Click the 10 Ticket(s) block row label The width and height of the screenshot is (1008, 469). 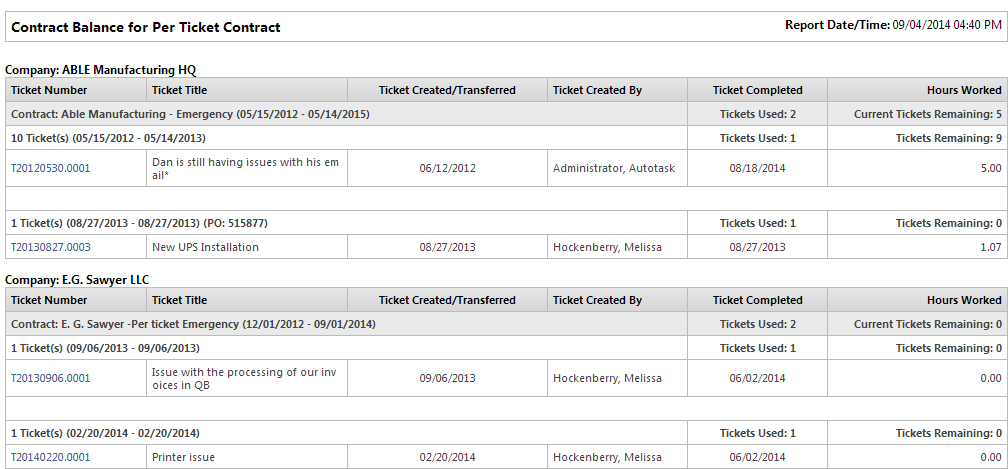coord(107,138)
